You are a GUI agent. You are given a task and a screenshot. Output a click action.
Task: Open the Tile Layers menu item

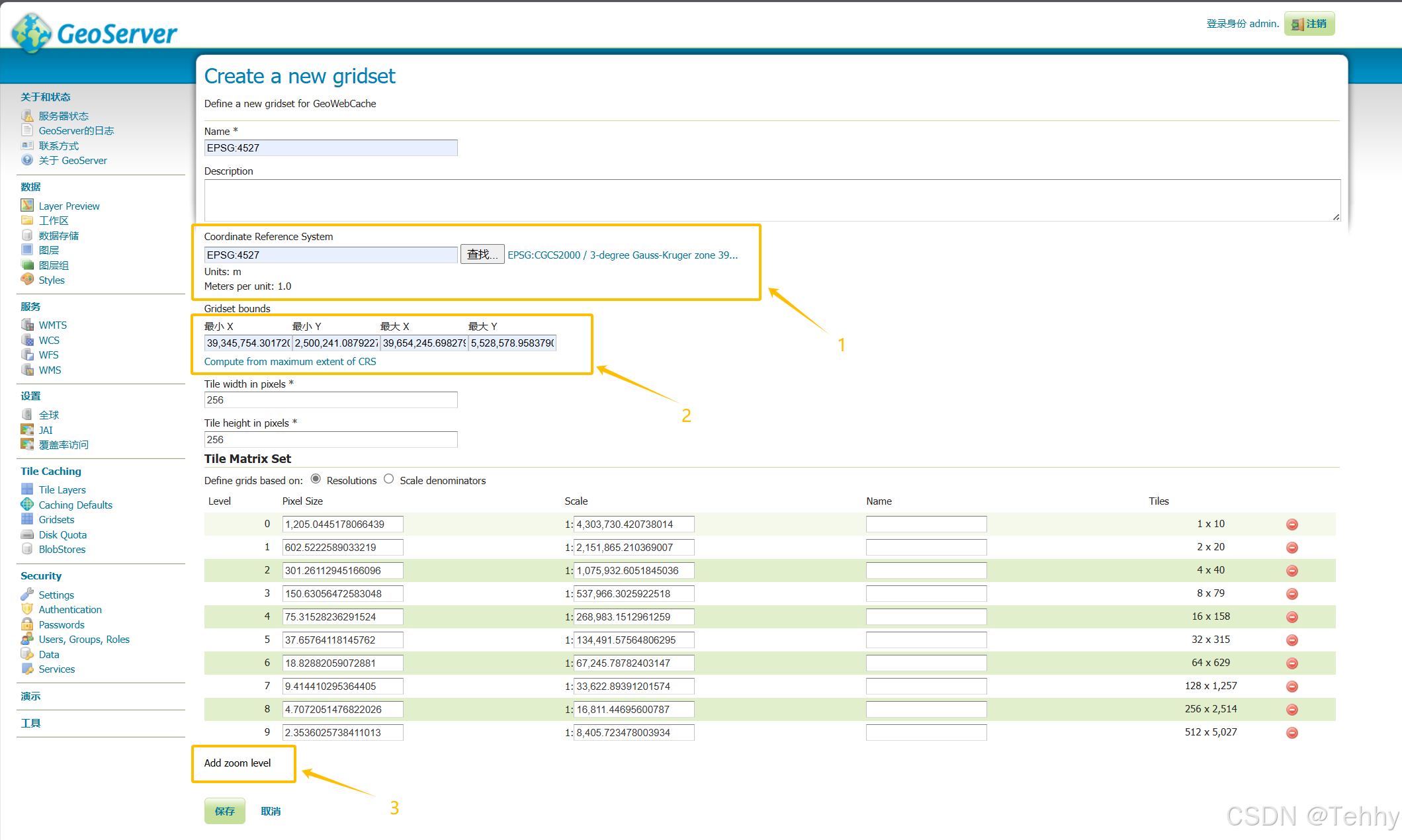coord(62,489)
